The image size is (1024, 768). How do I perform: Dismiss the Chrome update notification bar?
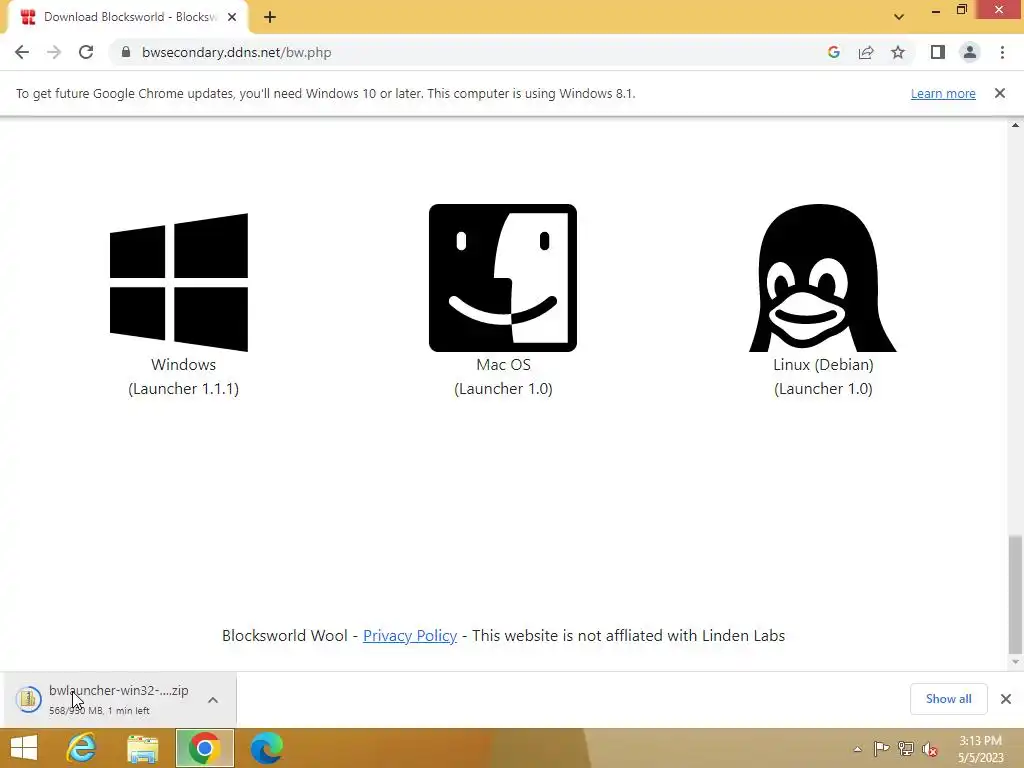tap(1000, 93)
